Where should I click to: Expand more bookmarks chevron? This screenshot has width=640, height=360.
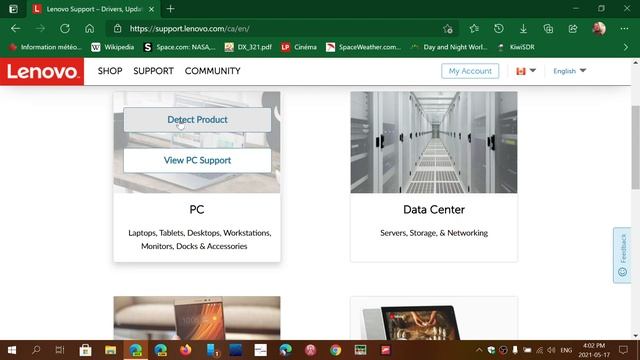pyautogui.click(x=626, y=47)
